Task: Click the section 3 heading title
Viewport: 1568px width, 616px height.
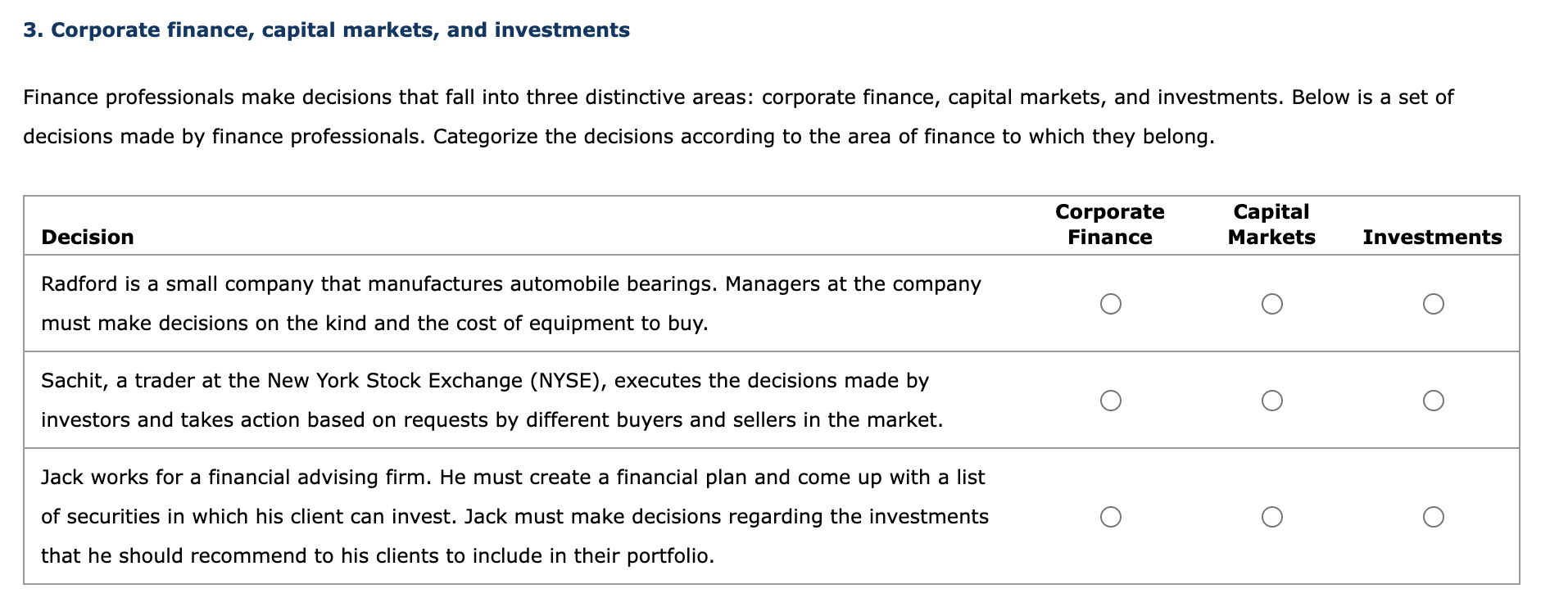Action: coord(326,30)
